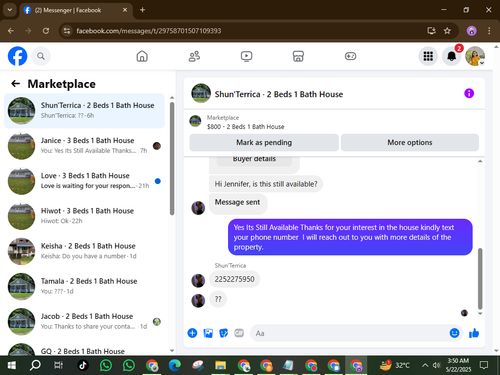
Task: Click the chat header house thumbnail
Action: tap(201, 93)
